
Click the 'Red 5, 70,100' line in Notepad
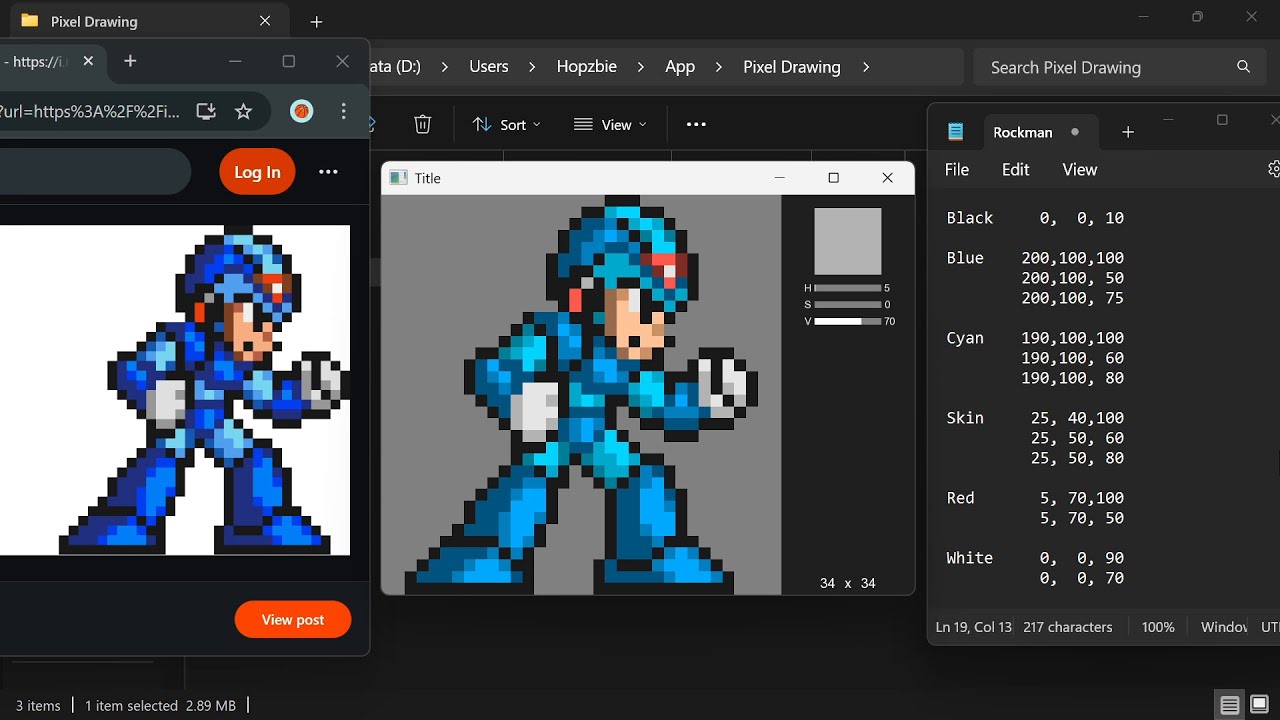pos(1035,498)
